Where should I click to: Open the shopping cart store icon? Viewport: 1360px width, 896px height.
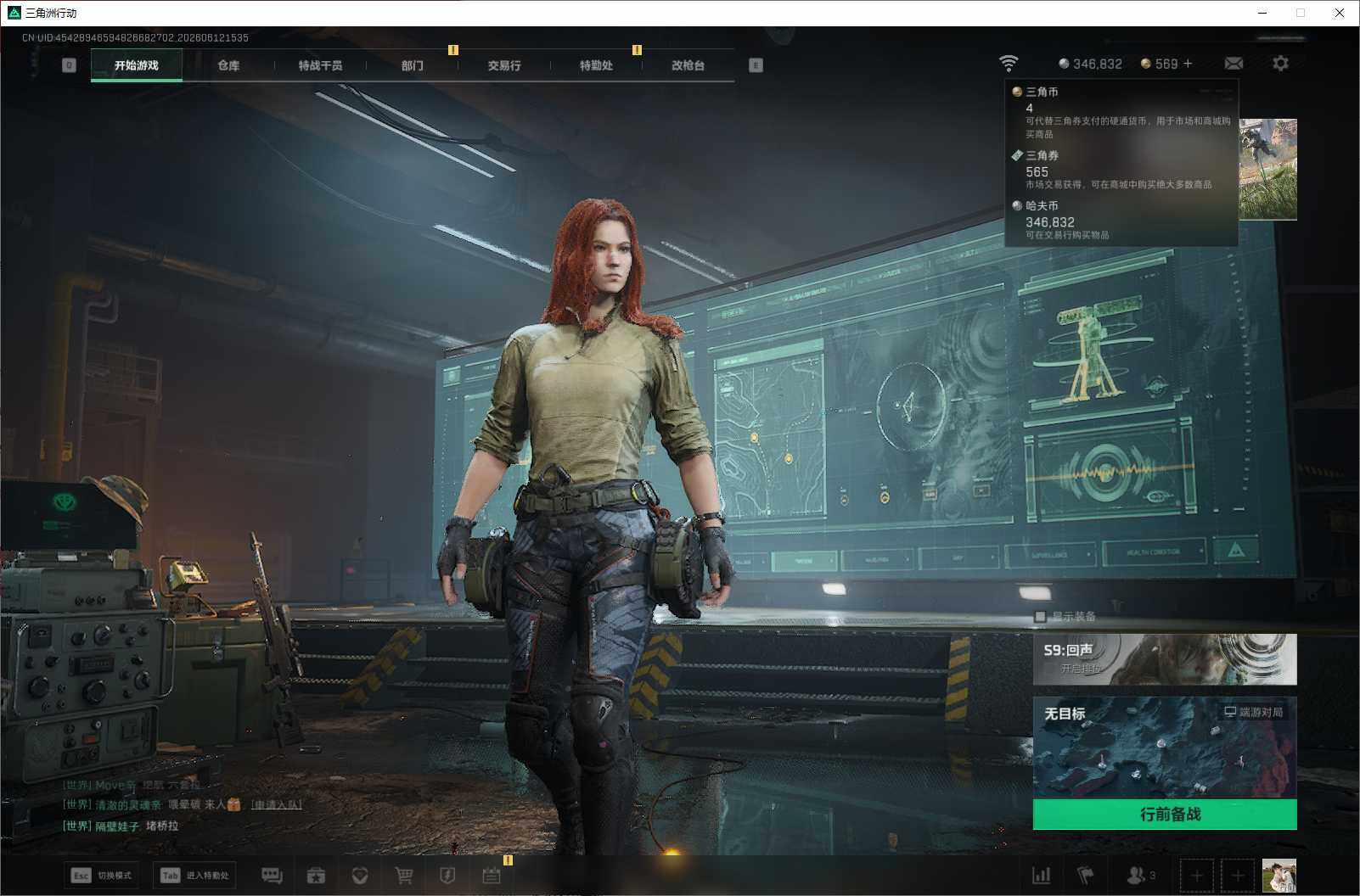pos(404,876)
